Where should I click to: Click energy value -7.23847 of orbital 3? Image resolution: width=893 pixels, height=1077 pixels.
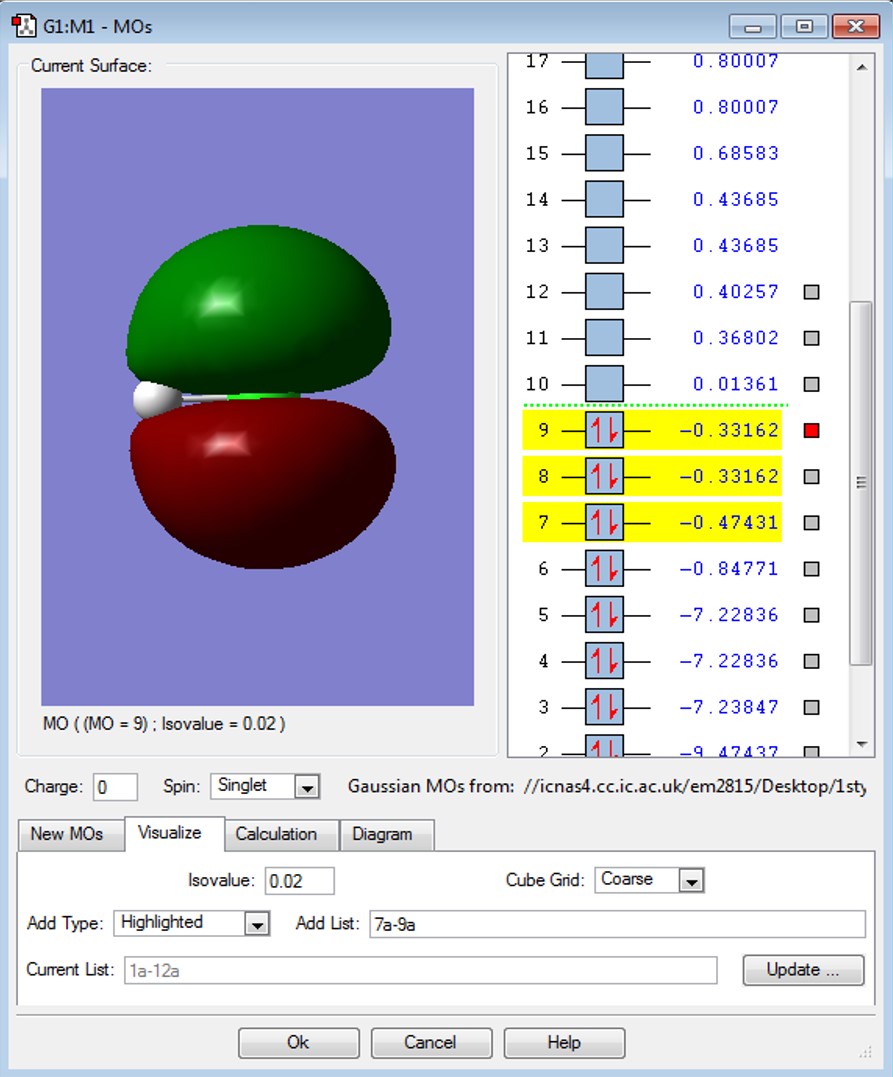[729, 707]
